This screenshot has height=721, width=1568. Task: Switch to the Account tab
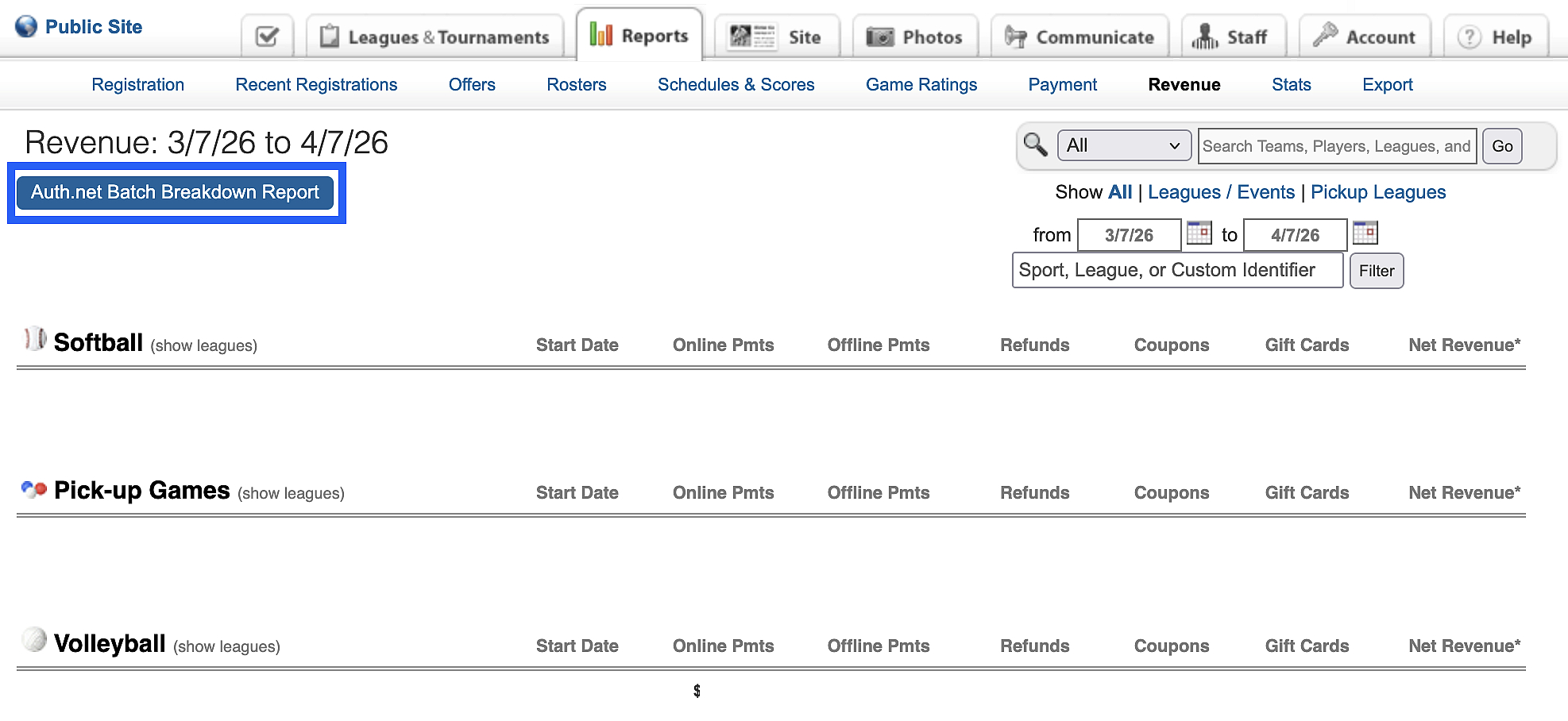coord(1365,37)
